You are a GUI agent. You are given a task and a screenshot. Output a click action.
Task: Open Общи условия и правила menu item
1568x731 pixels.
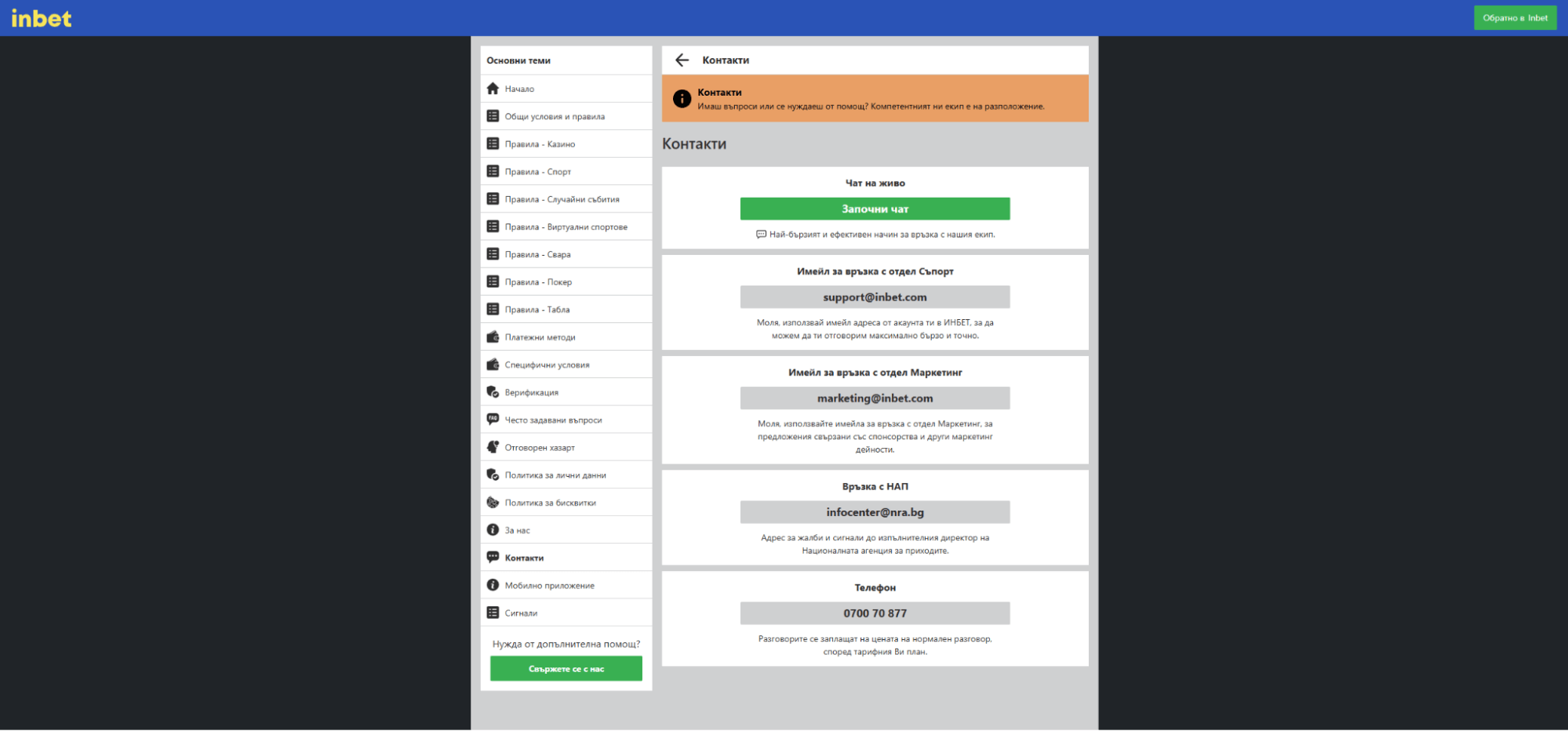click(566, 116)
